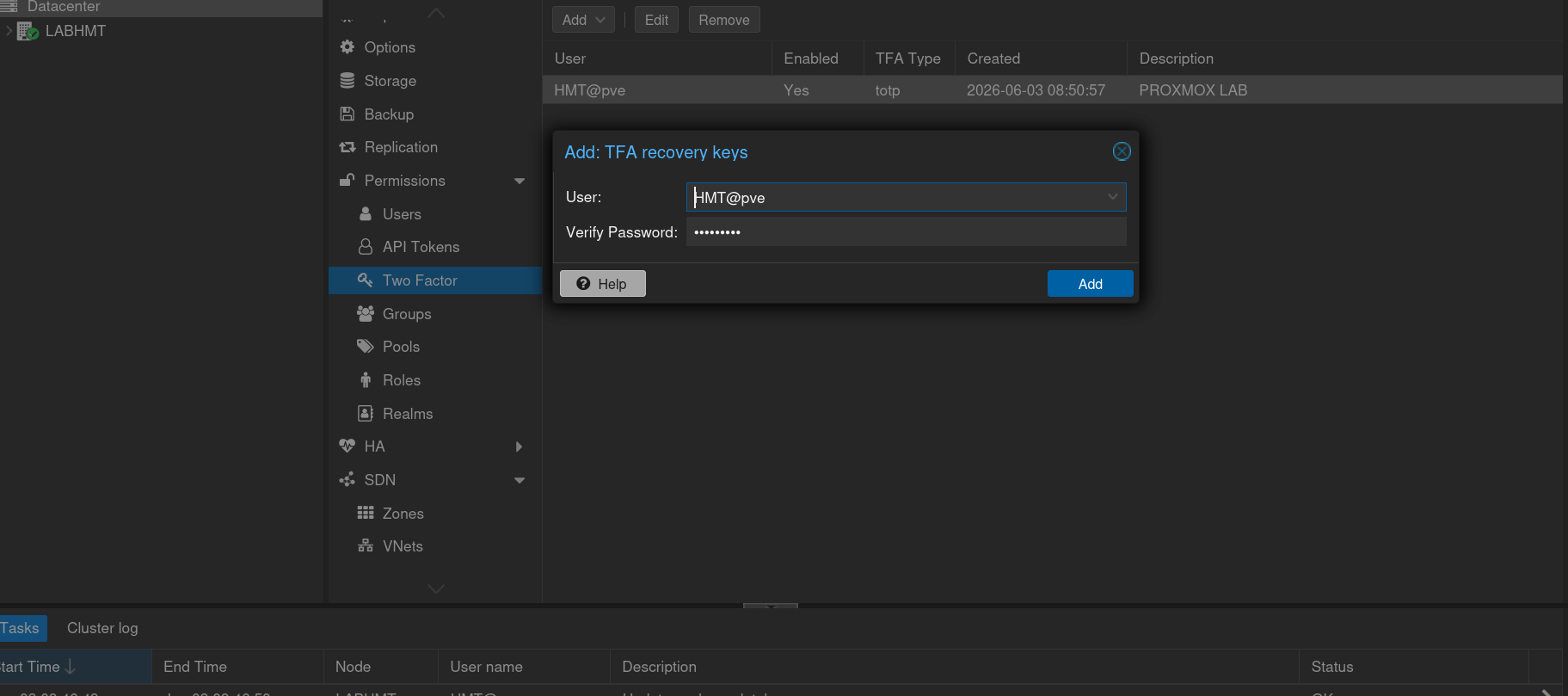Click the blue Add button in dialog
Image resolution: width=1568 pixels, height=696 pixels.
(1090, 284)
